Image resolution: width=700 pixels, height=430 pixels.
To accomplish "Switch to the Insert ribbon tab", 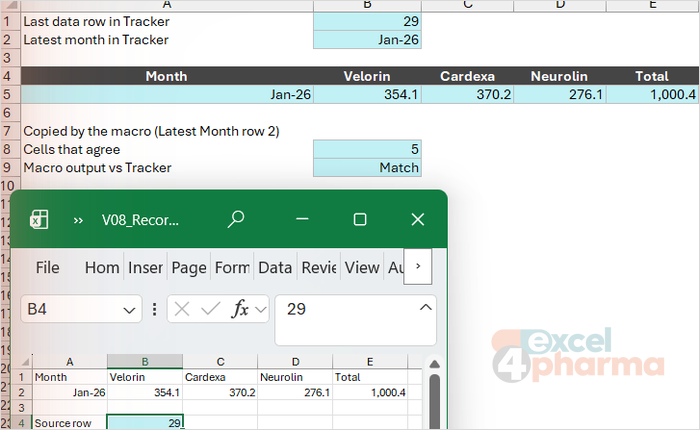I will 146,267.
